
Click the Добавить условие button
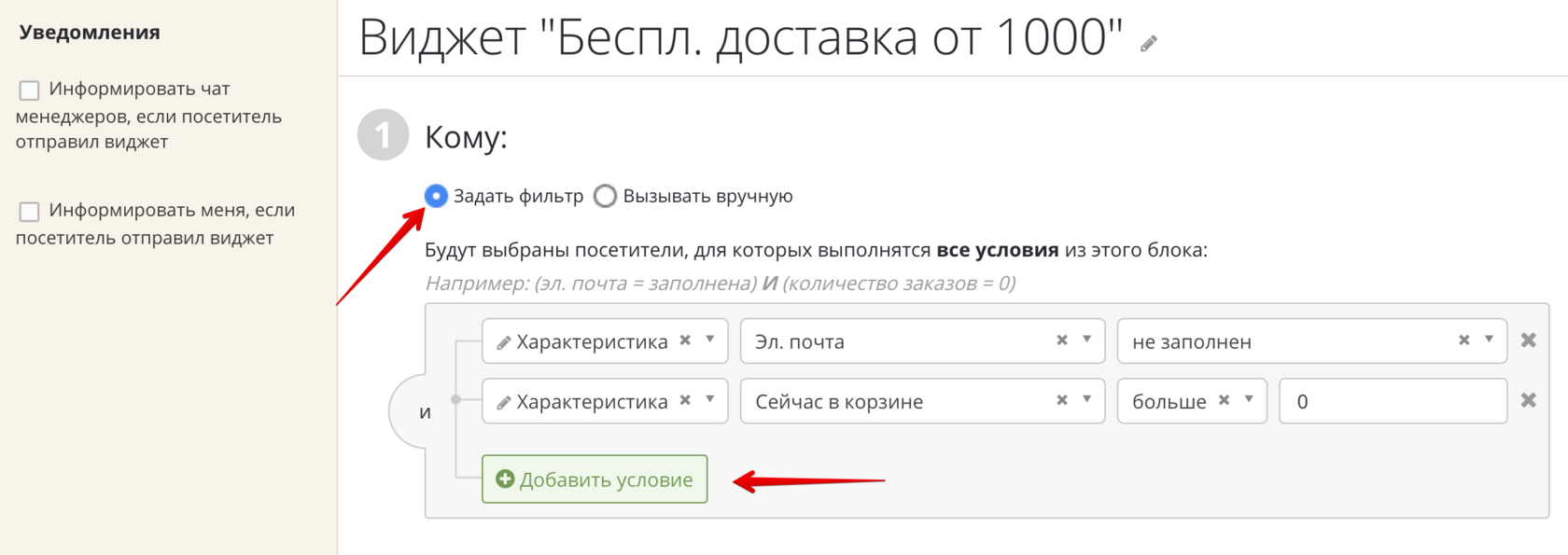click(595, 479)
